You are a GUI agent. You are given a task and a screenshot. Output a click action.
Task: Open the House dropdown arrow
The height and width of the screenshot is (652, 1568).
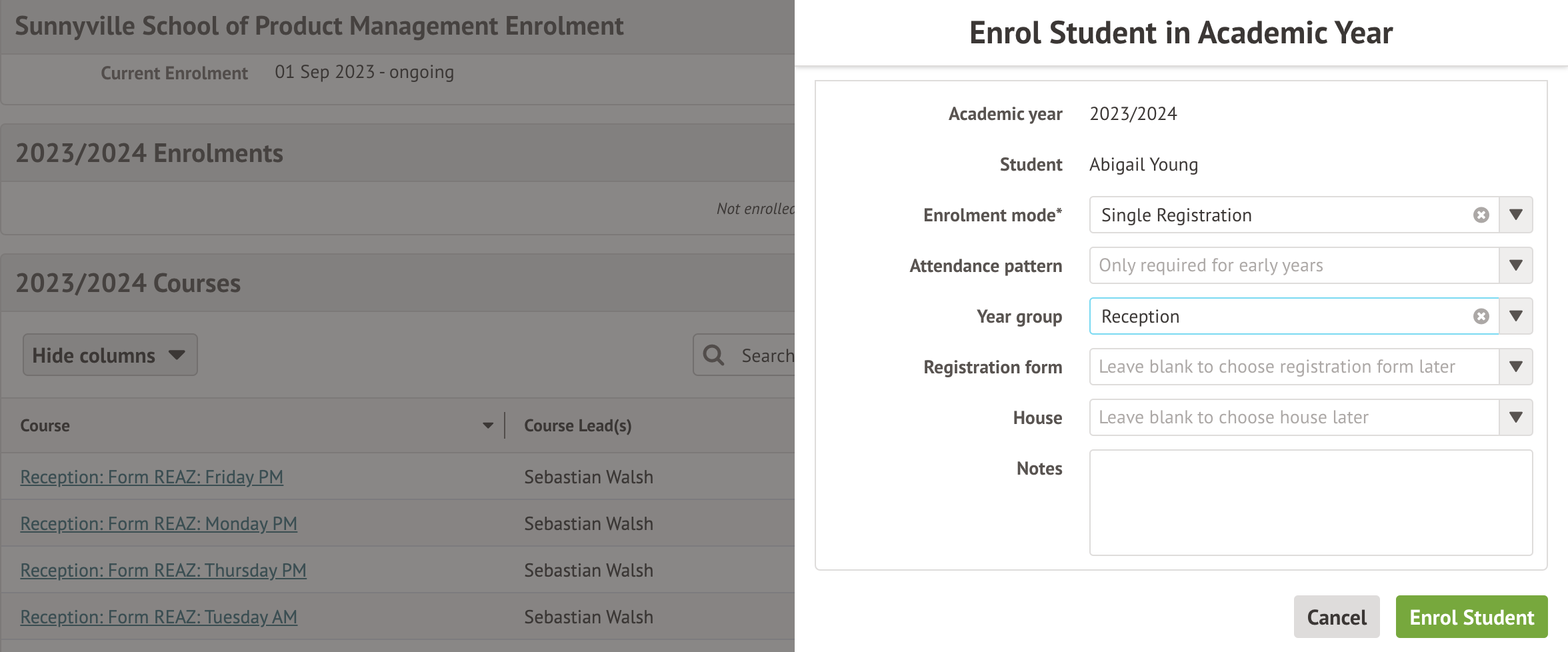(x=1515, y=418)
